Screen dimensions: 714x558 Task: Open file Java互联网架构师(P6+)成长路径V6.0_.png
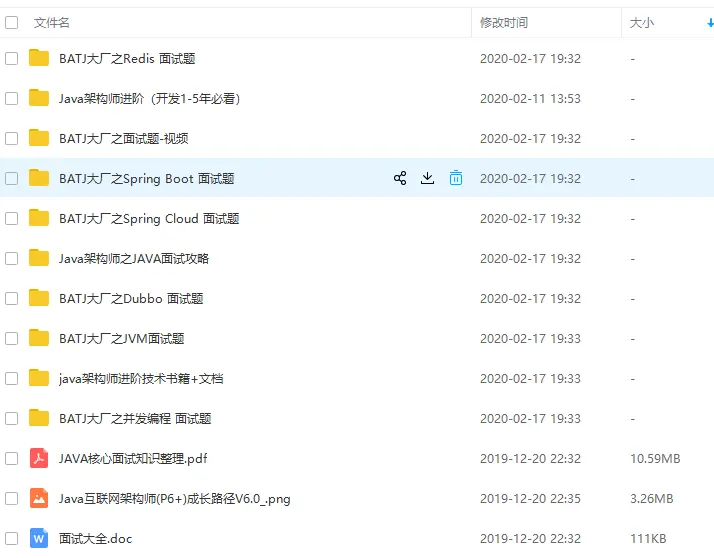pos(174,498)
